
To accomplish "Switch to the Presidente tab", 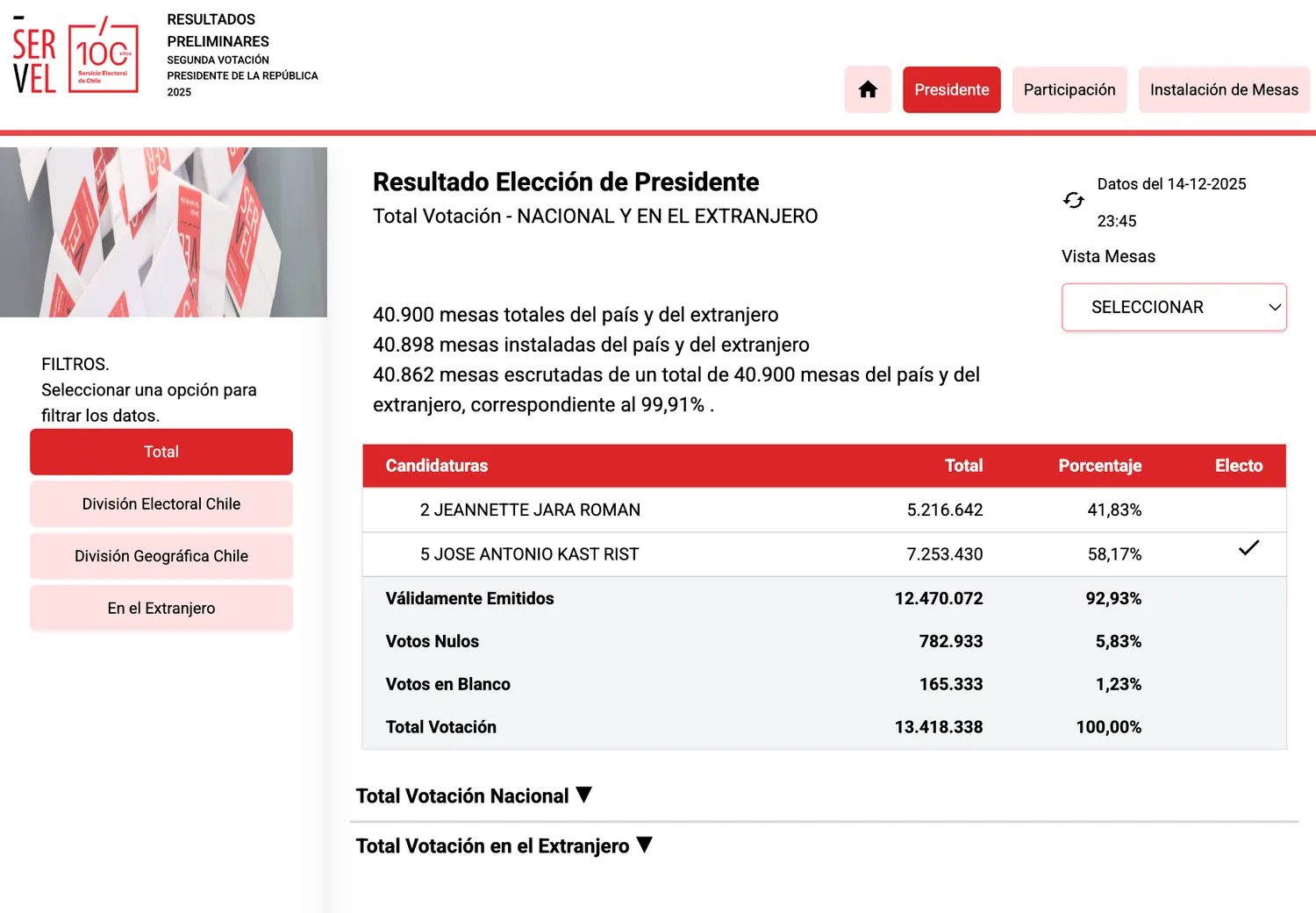I will 951,89.
